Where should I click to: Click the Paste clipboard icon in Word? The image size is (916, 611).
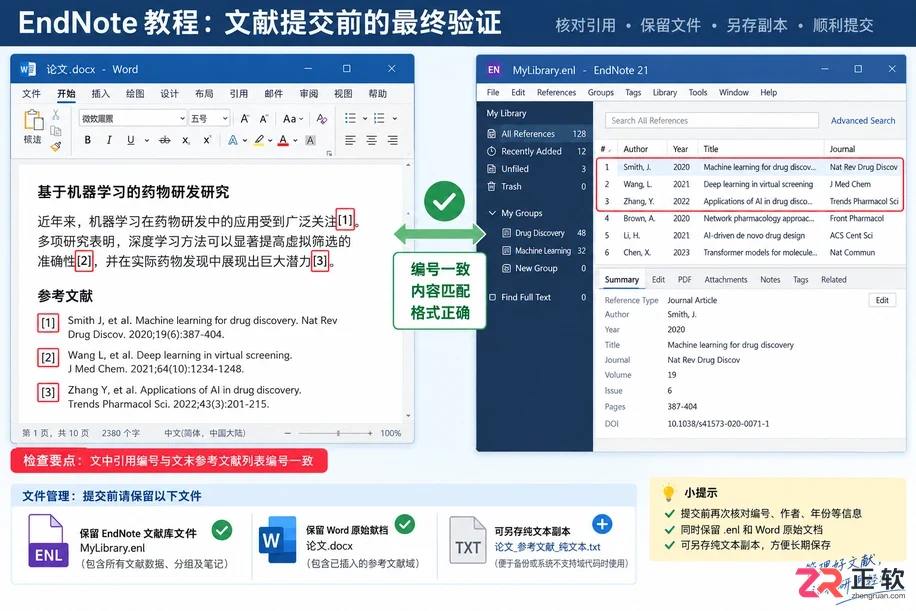coord(33,120)
